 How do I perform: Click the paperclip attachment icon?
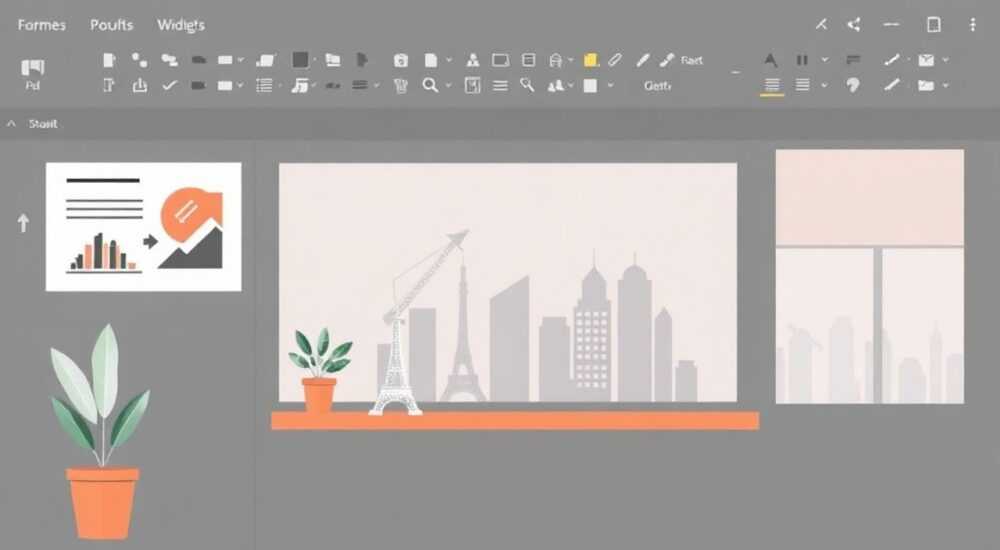(x=615, y=60)
